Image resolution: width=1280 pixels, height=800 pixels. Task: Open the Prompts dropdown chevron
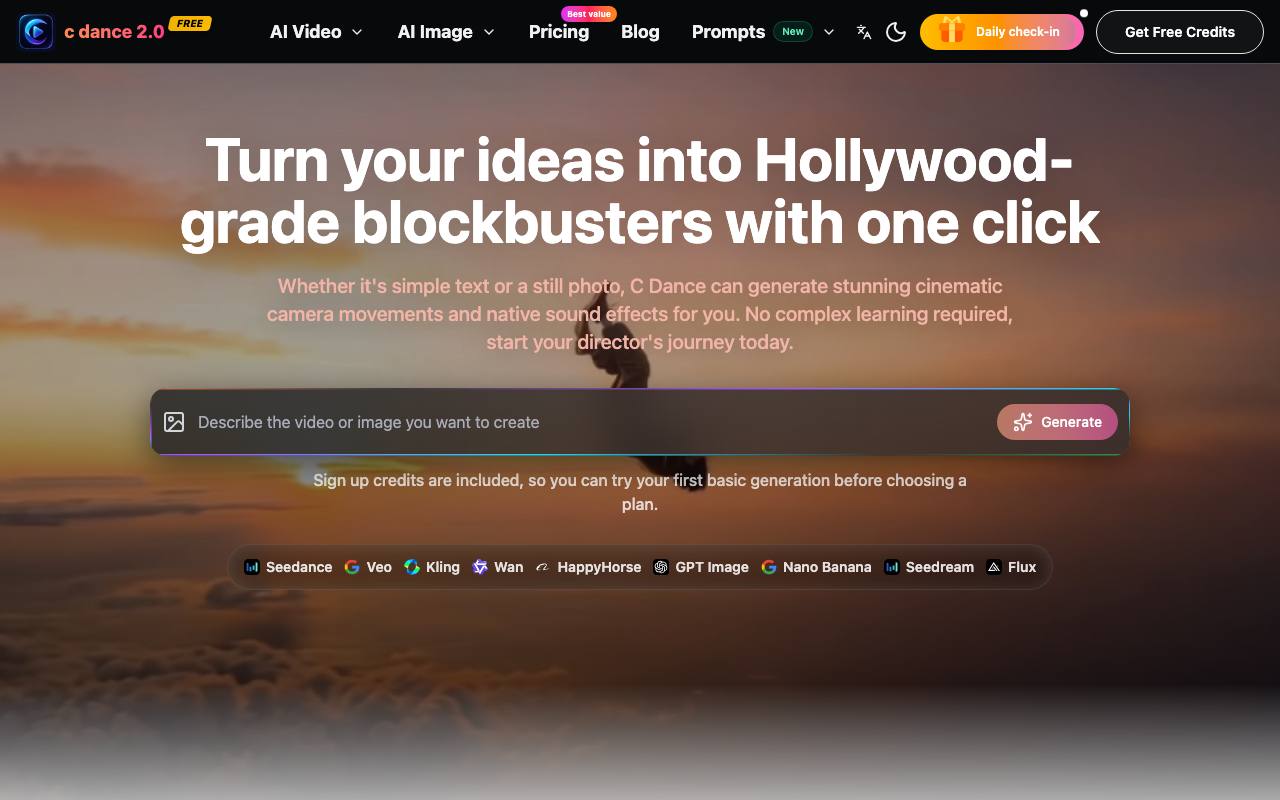point(829,32)
